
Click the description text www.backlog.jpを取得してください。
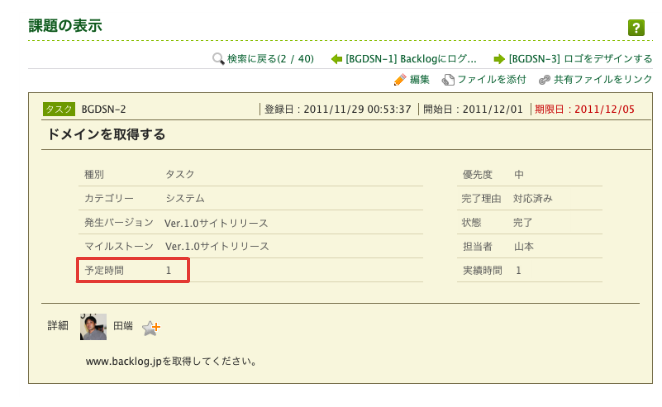tap(171, 361)
